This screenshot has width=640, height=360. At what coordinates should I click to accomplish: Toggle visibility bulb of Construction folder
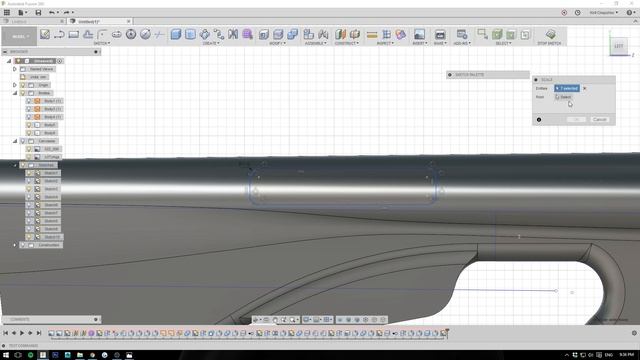[x=23, y=245]
